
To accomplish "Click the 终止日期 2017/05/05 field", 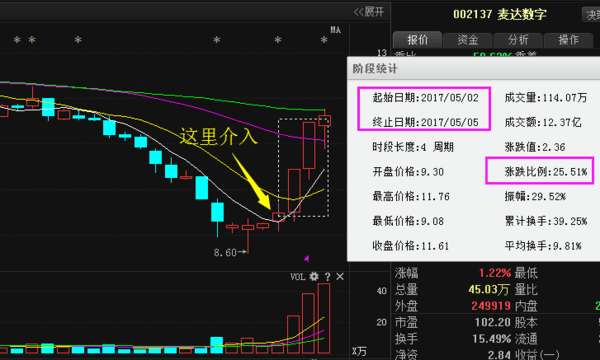I will pyautogui.click(x=425, y=122).
